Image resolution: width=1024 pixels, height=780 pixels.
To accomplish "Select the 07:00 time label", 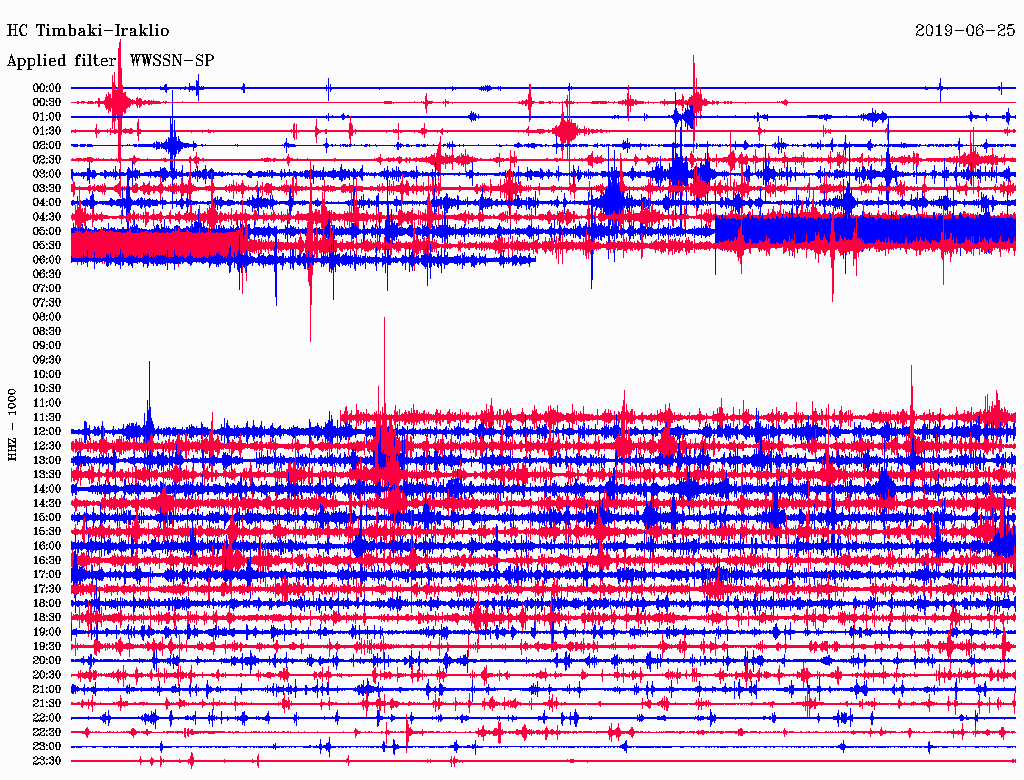I will tap(47, 289).
